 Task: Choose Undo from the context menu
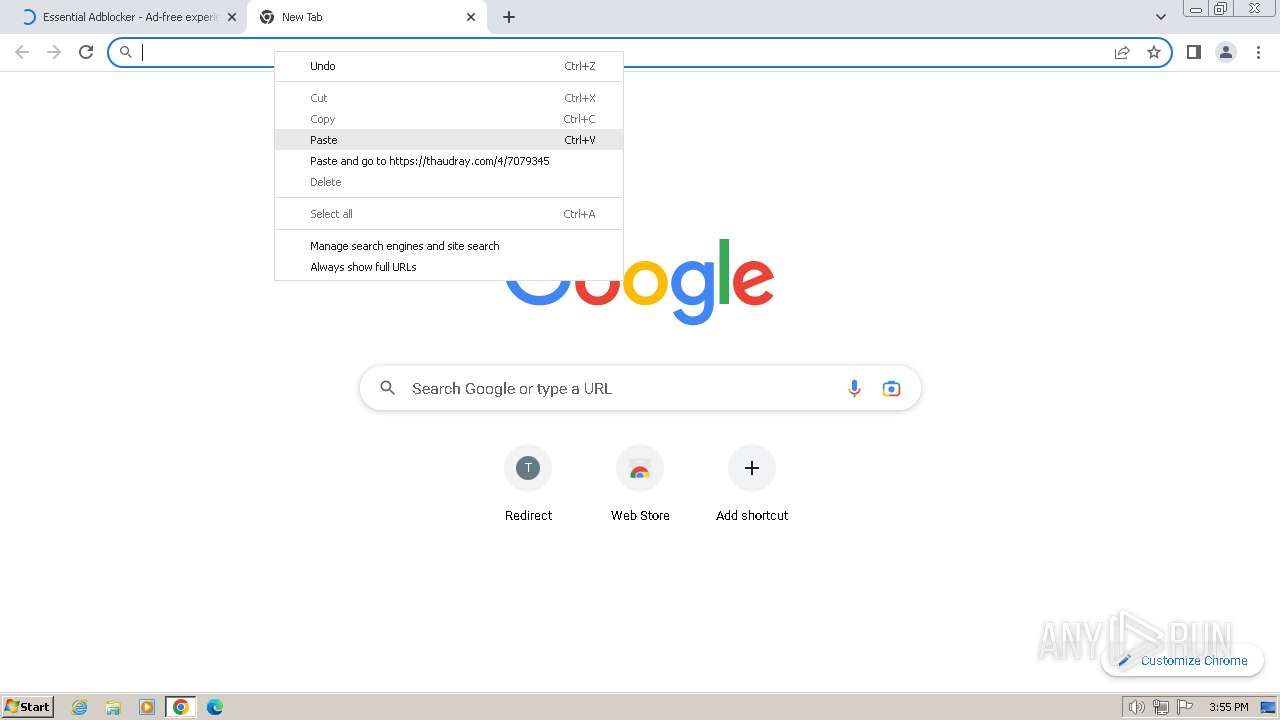tap(449, 66)
